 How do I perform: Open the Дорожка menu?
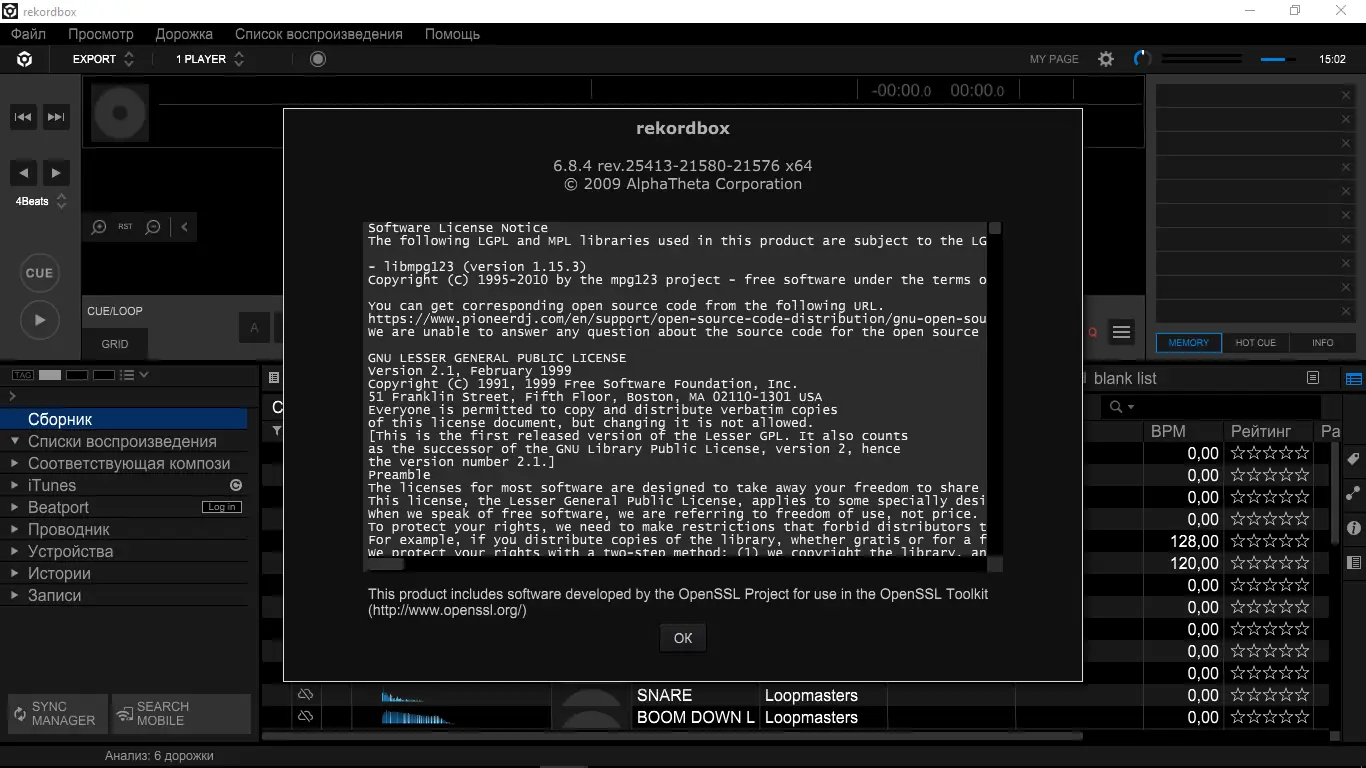[x=184, y=34]
